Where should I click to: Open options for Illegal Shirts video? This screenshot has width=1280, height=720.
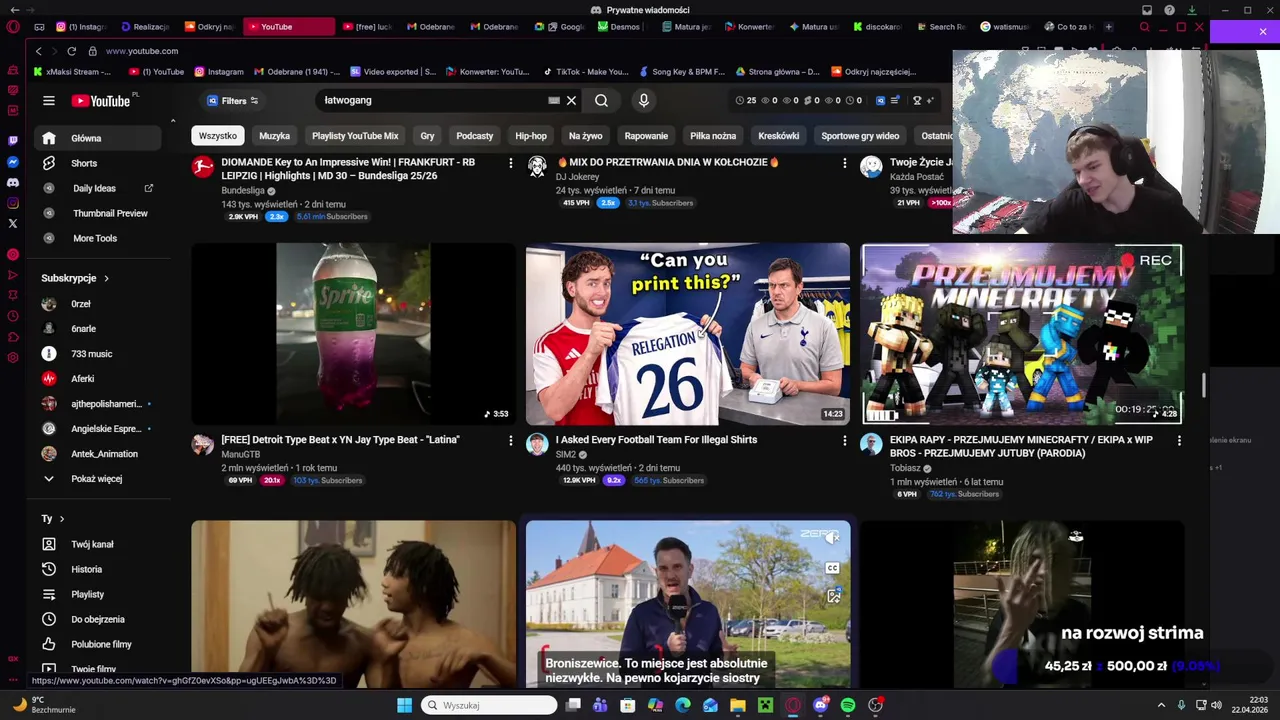[x=844, y=440]
